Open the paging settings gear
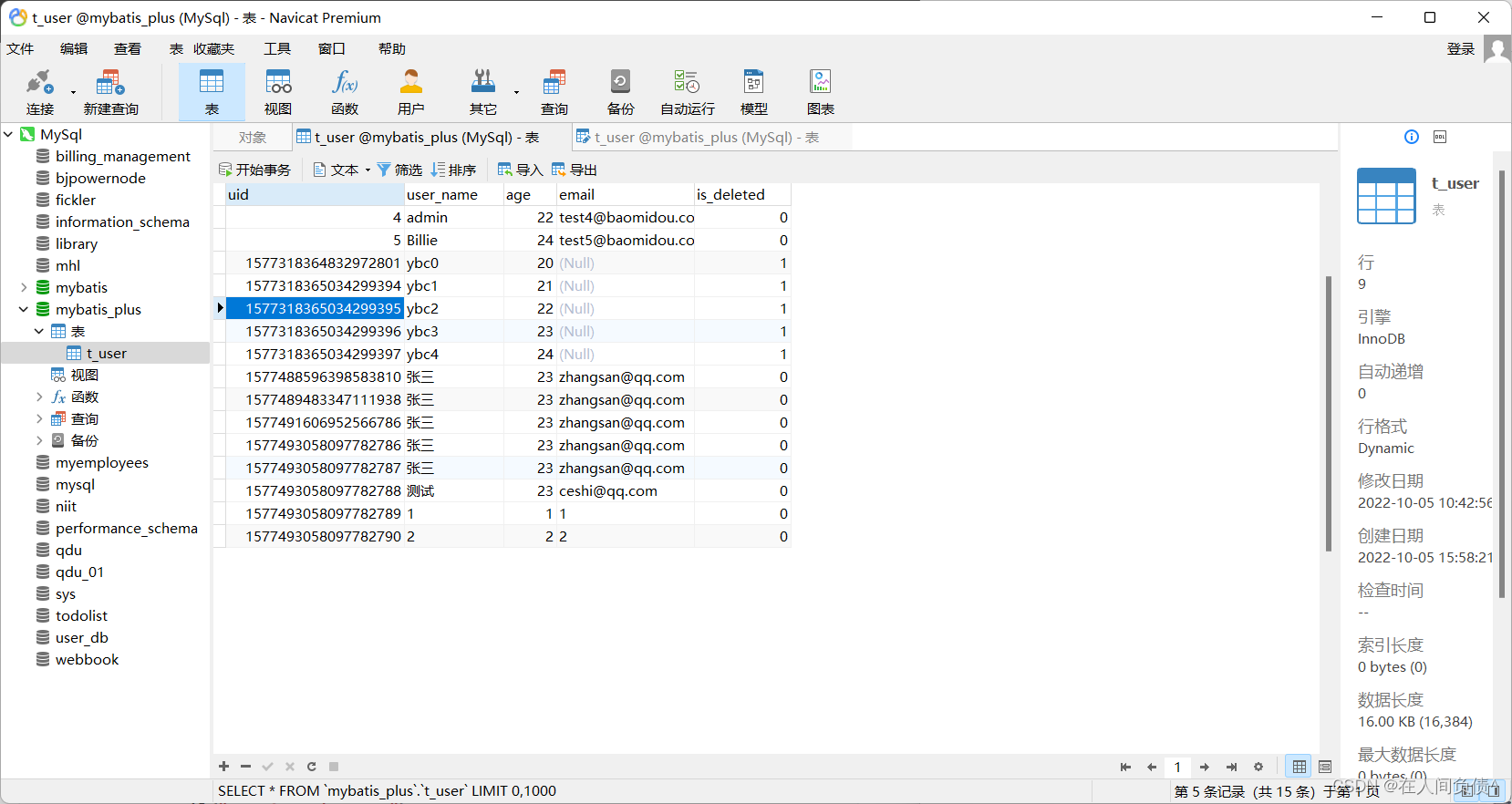 point(1258,767)
